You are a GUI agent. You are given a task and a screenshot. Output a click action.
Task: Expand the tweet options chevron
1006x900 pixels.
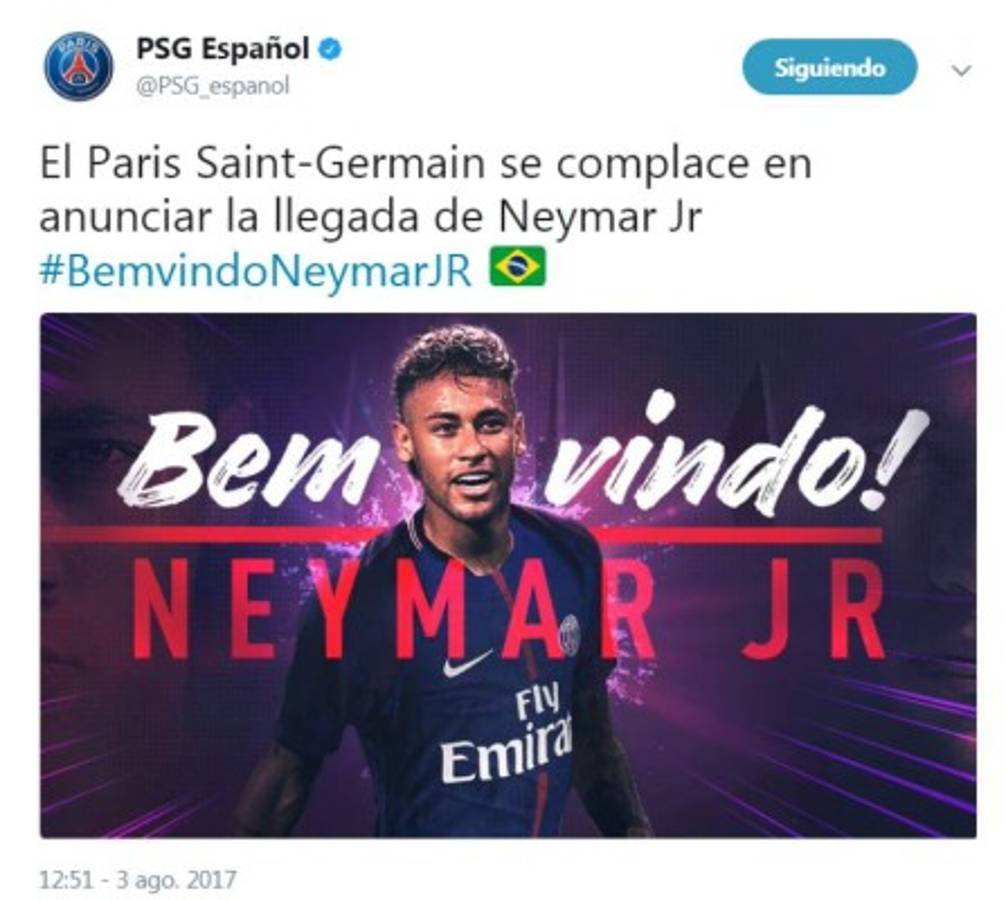point(961,70)
